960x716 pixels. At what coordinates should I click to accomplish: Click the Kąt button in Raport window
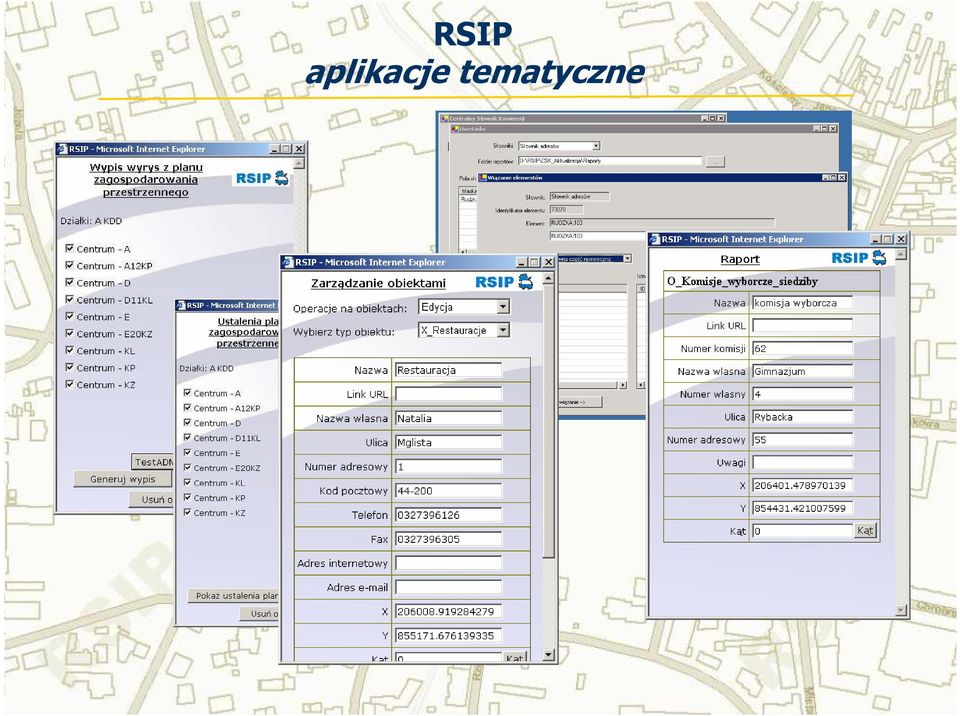pos(865,530)
